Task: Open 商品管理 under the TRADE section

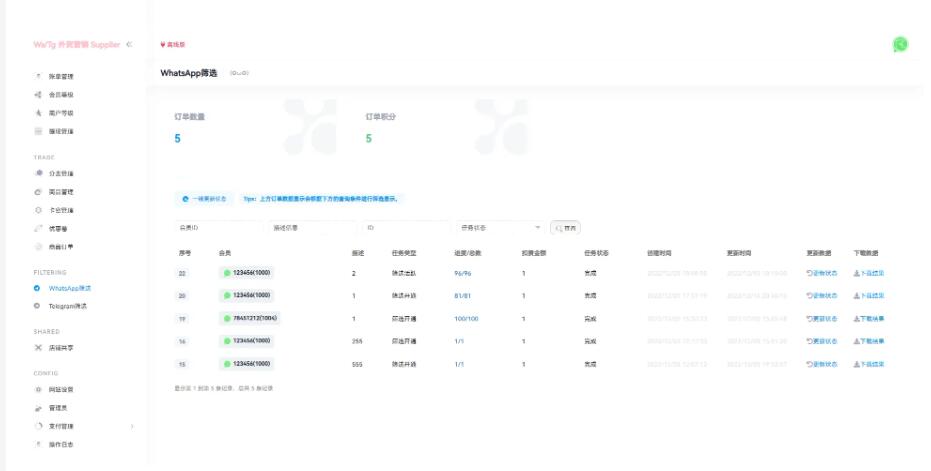Action: 61,192
